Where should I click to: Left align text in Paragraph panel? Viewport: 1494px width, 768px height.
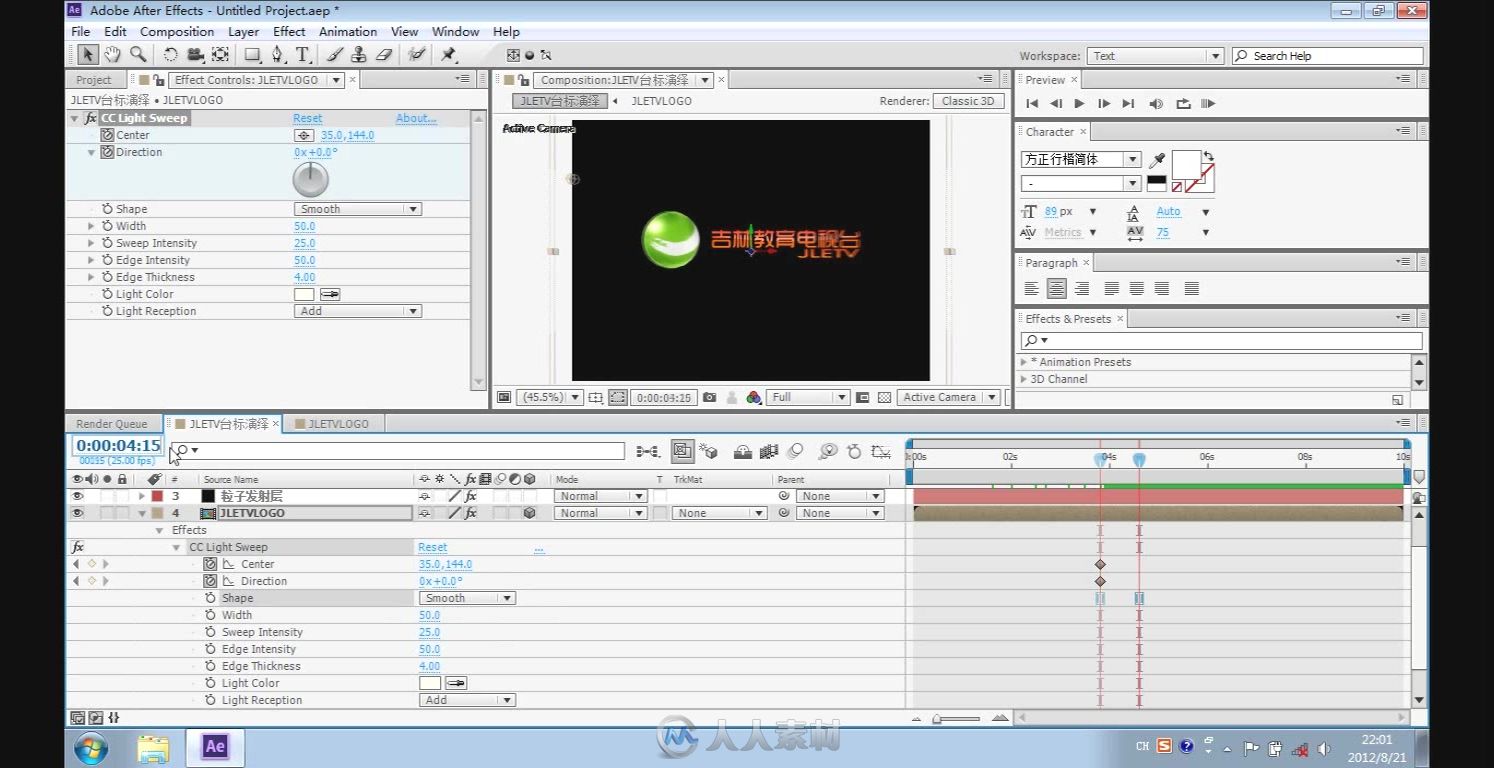(x=1031, y=289)
